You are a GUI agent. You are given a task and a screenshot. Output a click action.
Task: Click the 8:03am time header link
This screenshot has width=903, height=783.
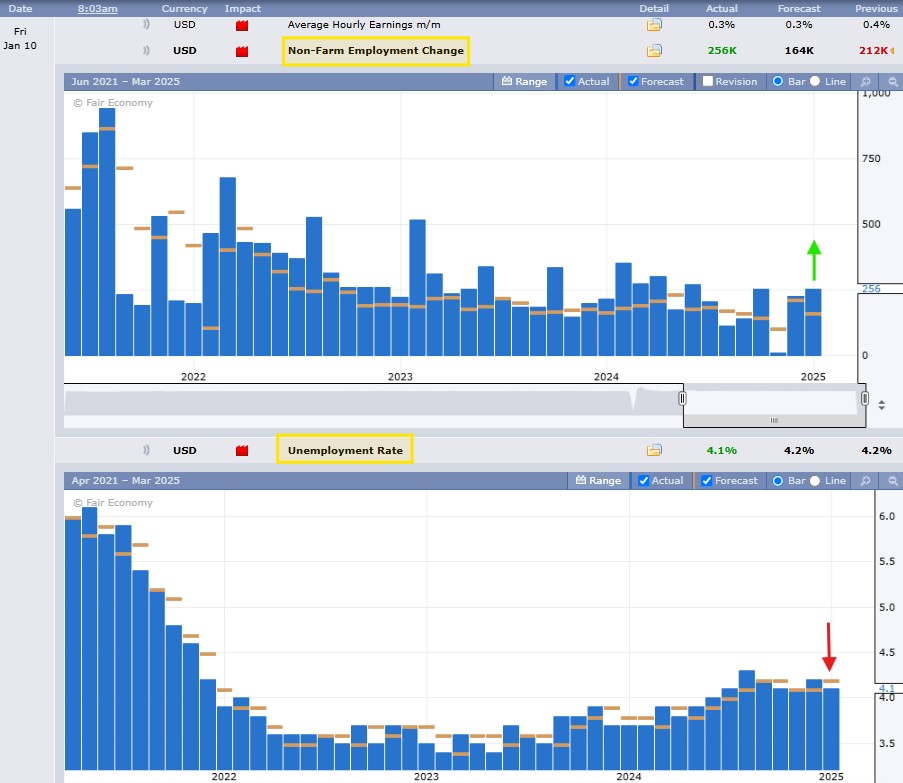point(97,8)
